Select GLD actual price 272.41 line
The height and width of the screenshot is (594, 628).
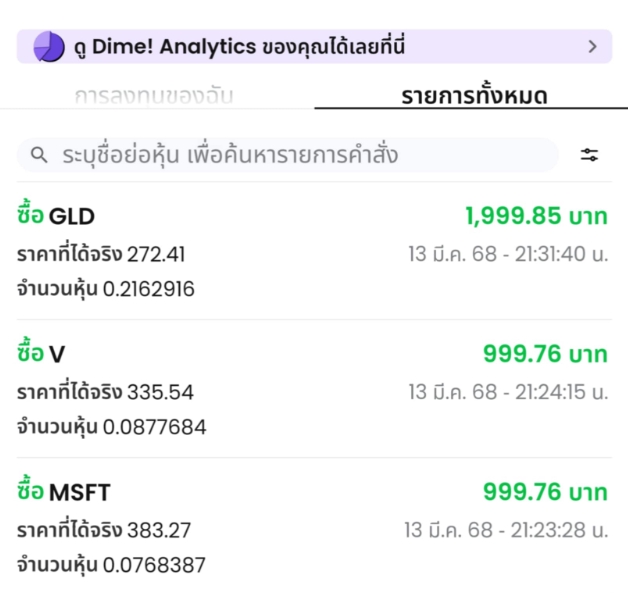101,254
